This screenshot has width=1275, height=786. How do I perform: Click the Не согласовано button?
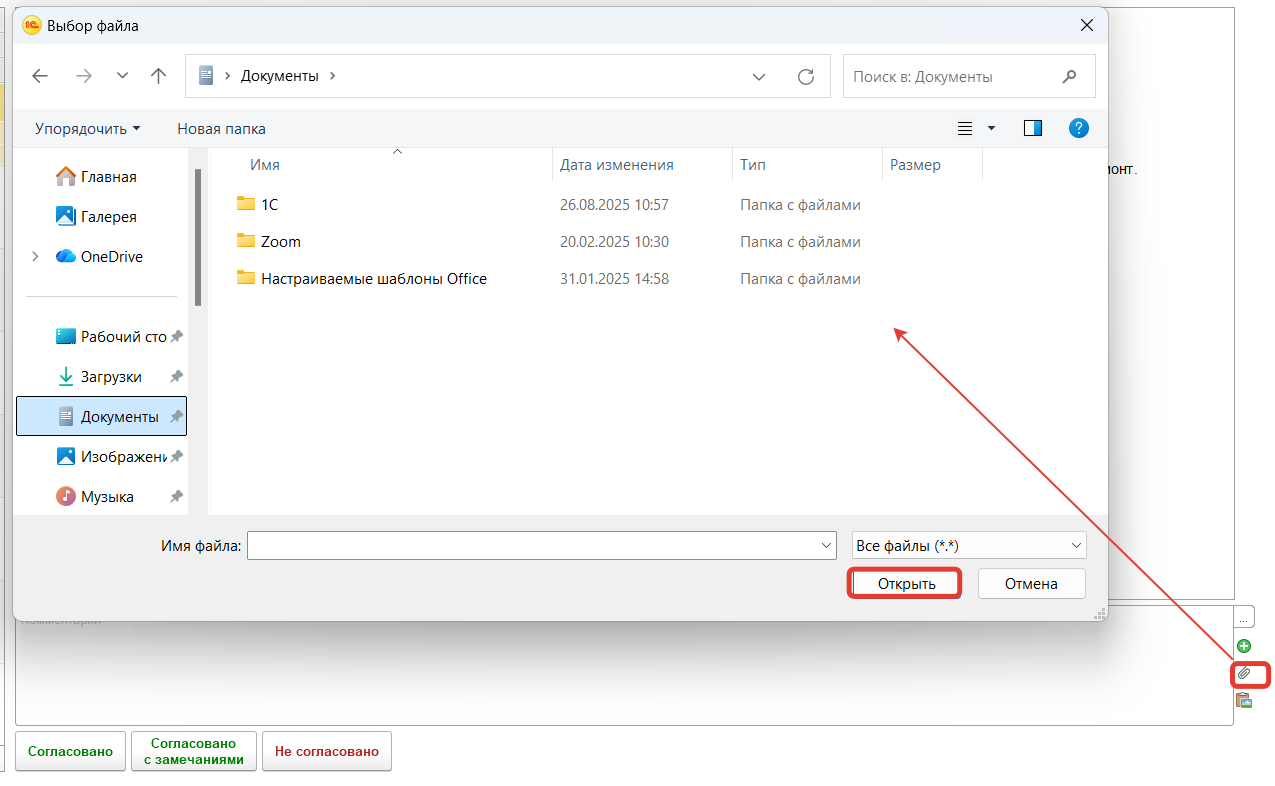pyautogui.click(x=326, y=751)
